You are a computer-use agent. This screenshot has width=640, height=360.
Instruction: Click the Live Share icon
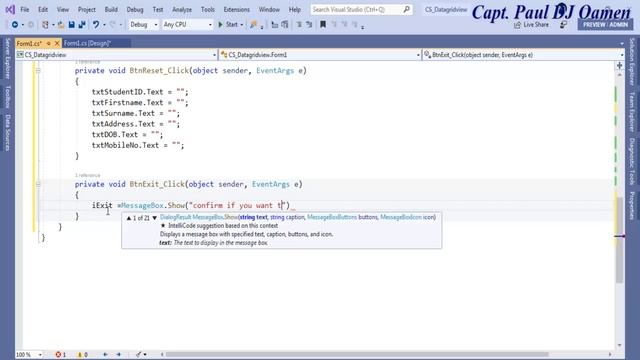[517, 25]
